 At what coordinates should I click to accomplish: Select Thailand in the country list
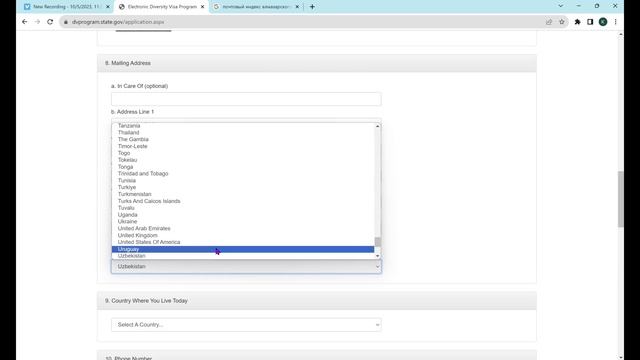click(x=243, y=133)
